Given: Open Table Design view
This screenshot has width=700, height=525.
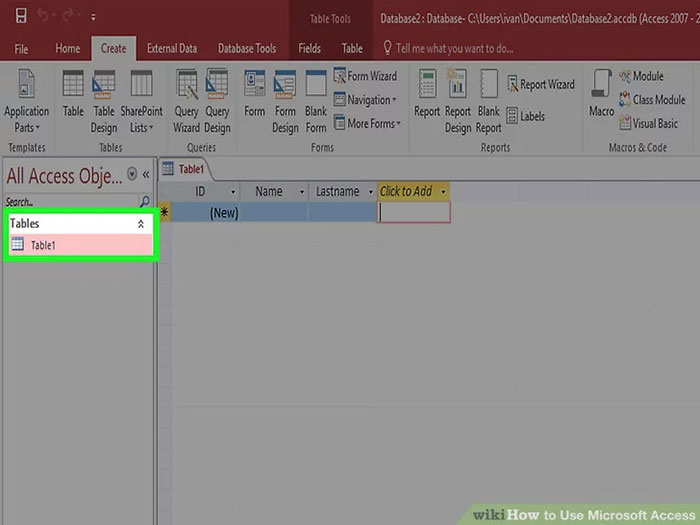Looking at the screenshot, I should [104, 95].
